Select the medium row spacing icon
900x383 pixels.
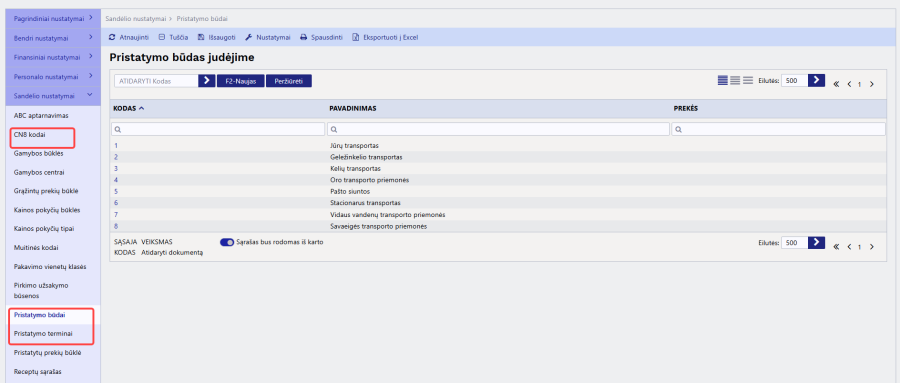click(735, 81)
